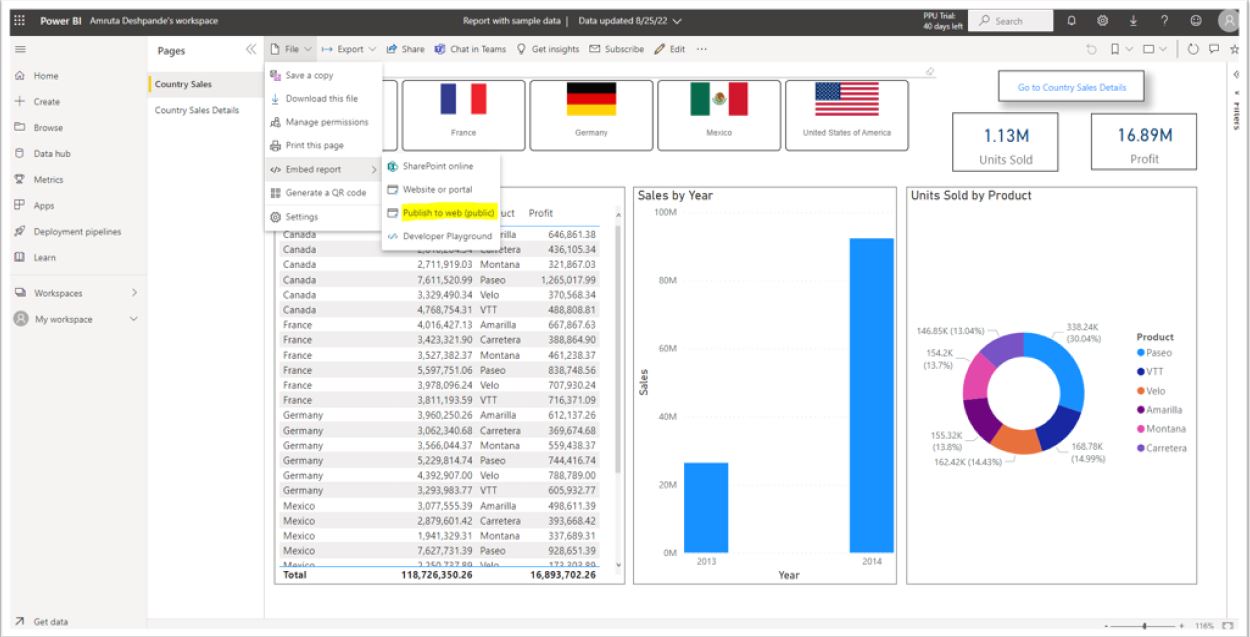Select Publish to web (public)
This screenshot has width=1250, height=637.
tap(441, 213)
